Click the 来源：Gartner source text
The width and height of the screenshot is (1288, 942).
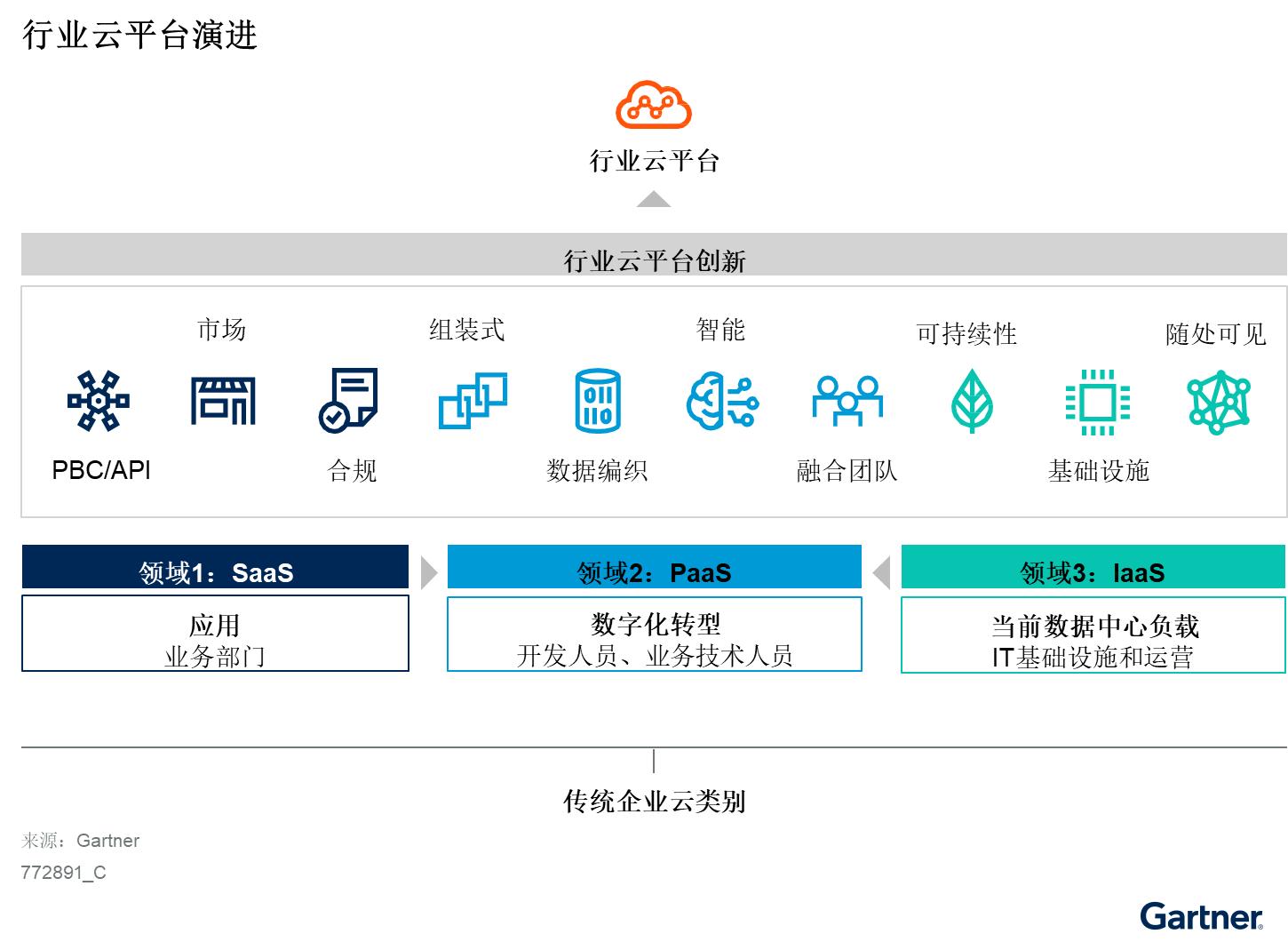pyautogui.click(x=80, y=841)
